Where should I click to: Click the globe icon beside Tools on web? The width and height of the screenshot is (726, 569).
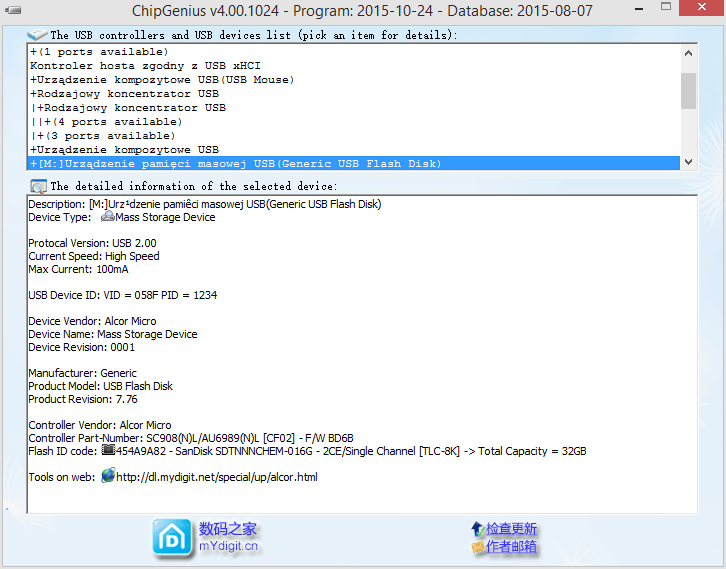click(x=108, y=475)
